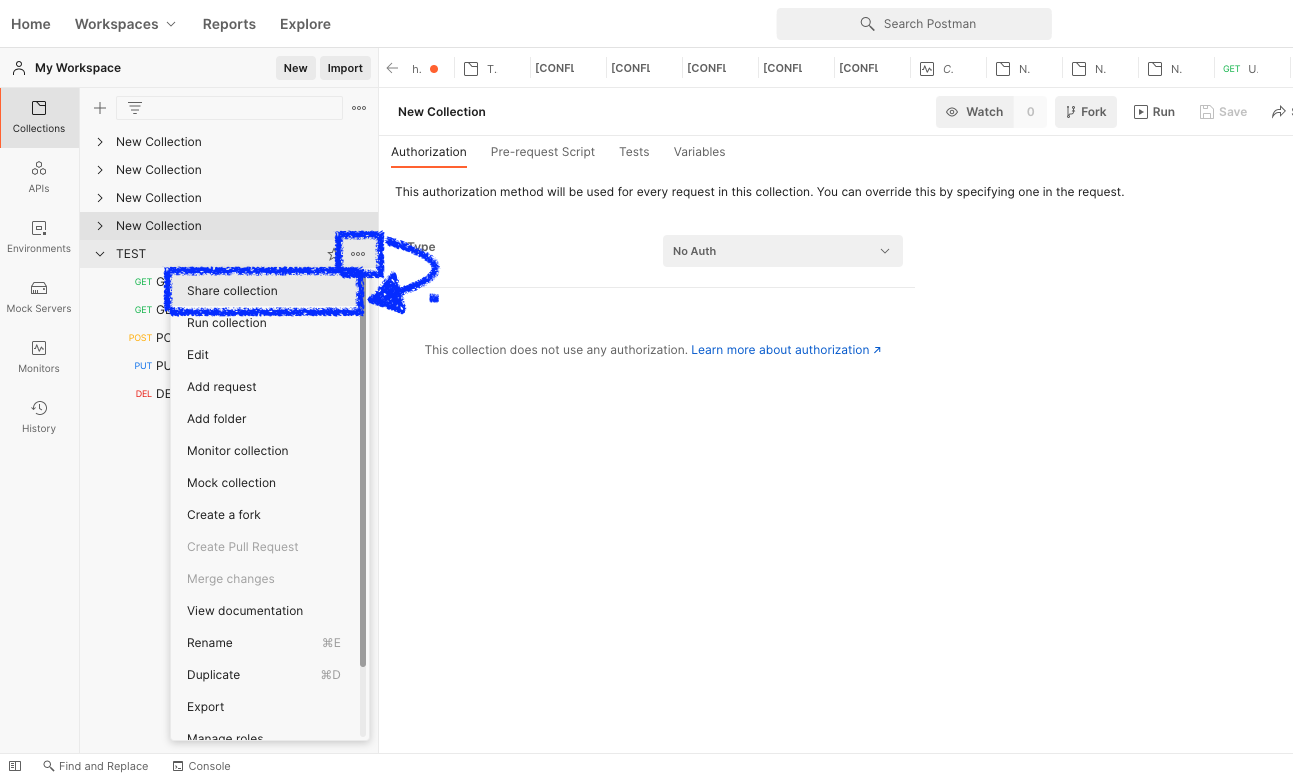The image size is (1293, 775).
Task: Click the filter icon in collections search
Action: 135,108
